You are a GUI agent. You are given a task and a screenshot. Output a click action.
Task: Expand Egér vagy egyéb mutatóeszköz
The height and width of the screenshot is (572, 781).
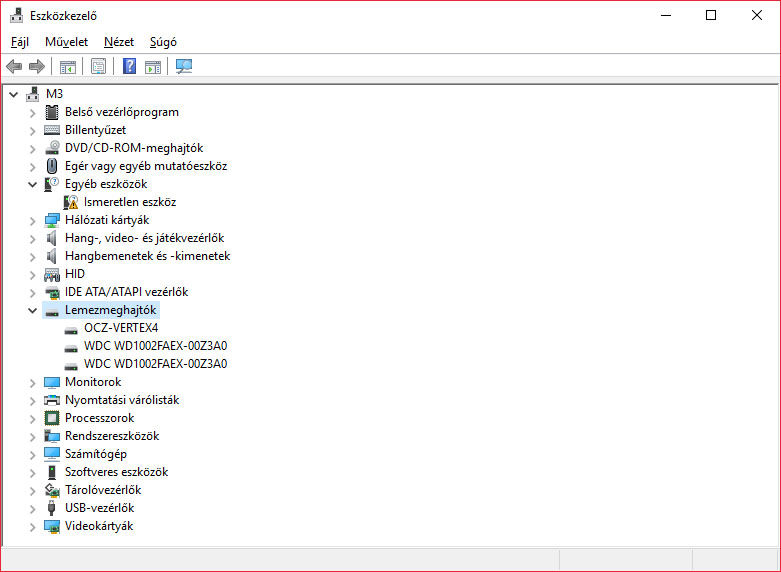[32, 166]
